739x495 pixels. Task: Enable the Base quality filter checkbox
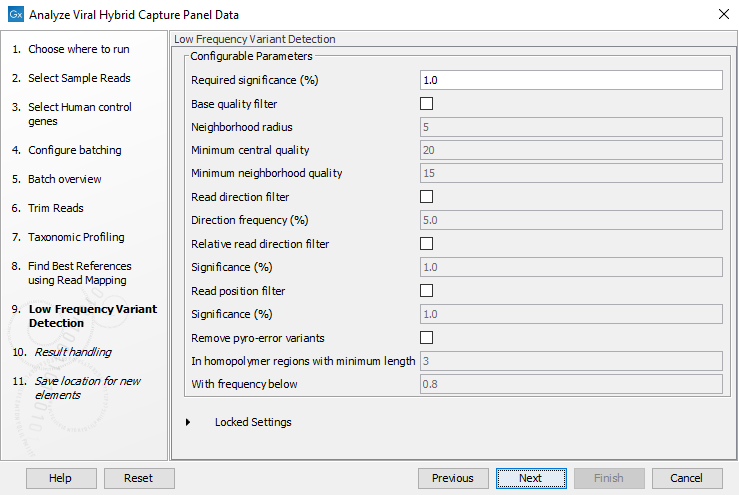pos(427,103)
